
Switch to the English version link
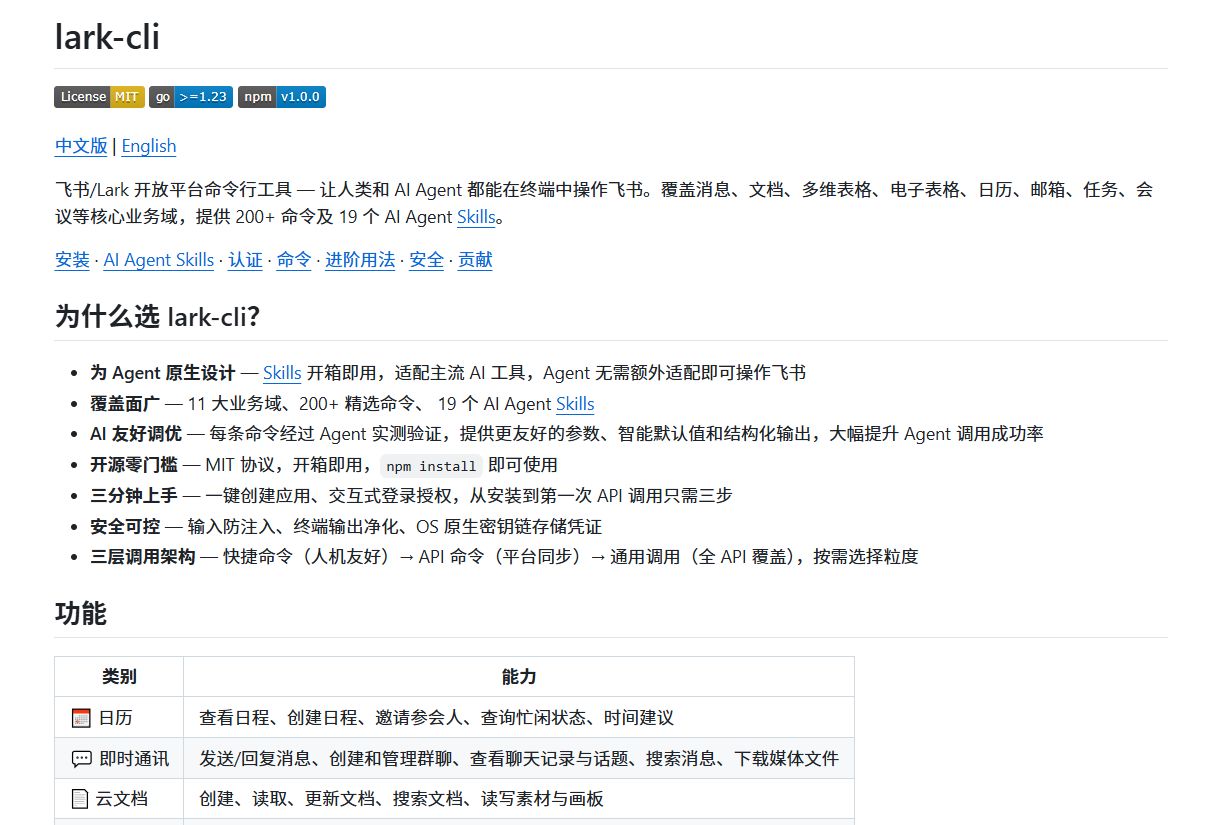149,146
